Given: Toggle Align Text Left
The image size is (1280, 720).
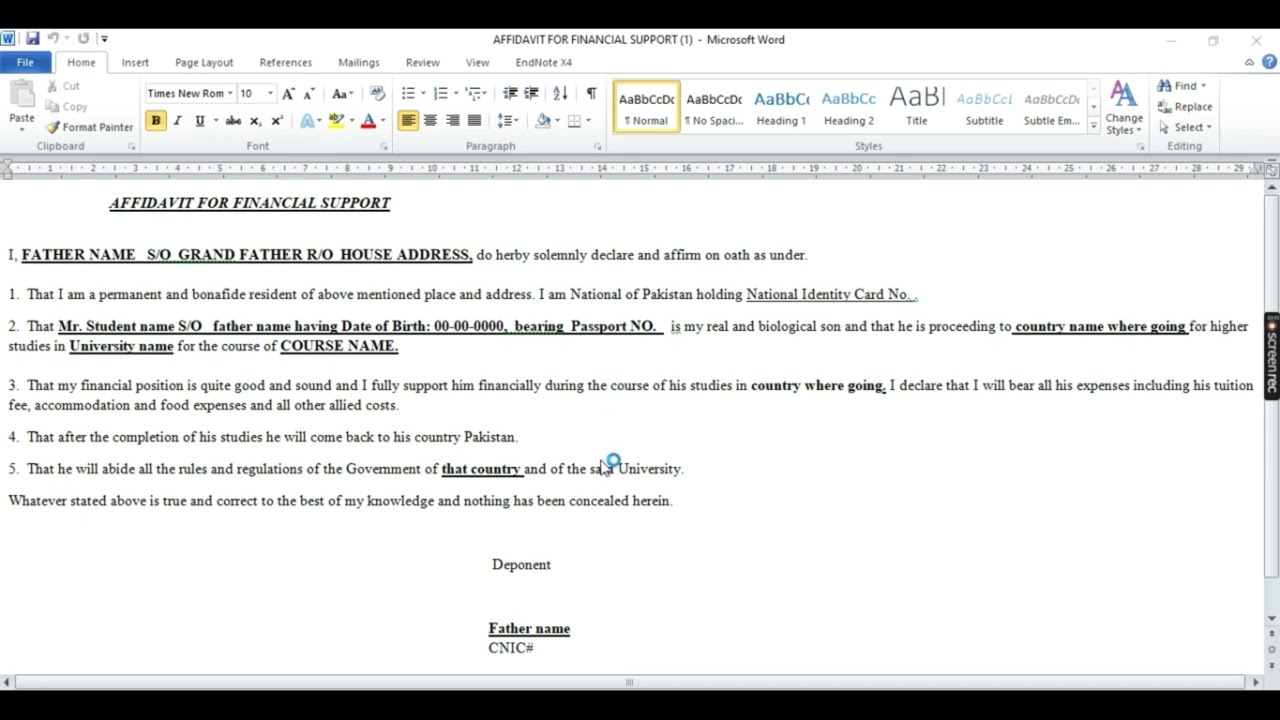Looking at the screenshot, I should point(408,121).
